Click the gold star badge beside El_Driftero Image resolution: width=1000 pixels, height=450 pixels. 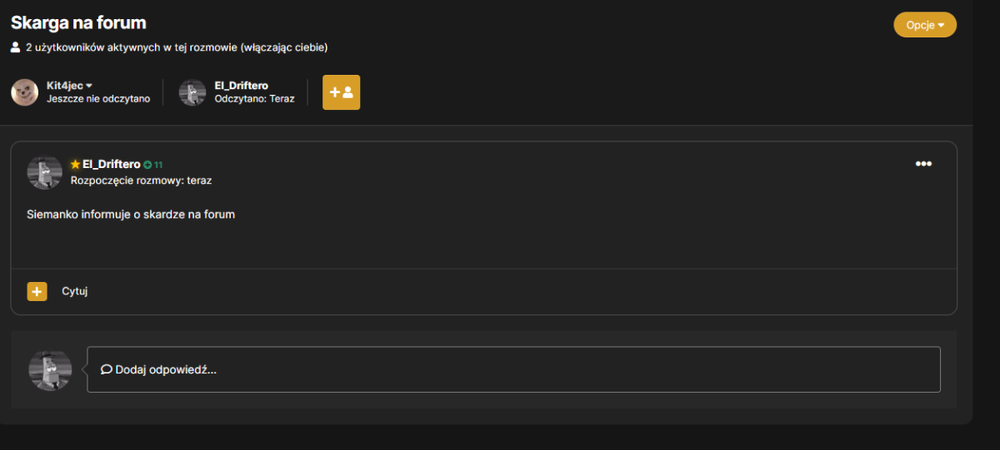tap(75, 164)
